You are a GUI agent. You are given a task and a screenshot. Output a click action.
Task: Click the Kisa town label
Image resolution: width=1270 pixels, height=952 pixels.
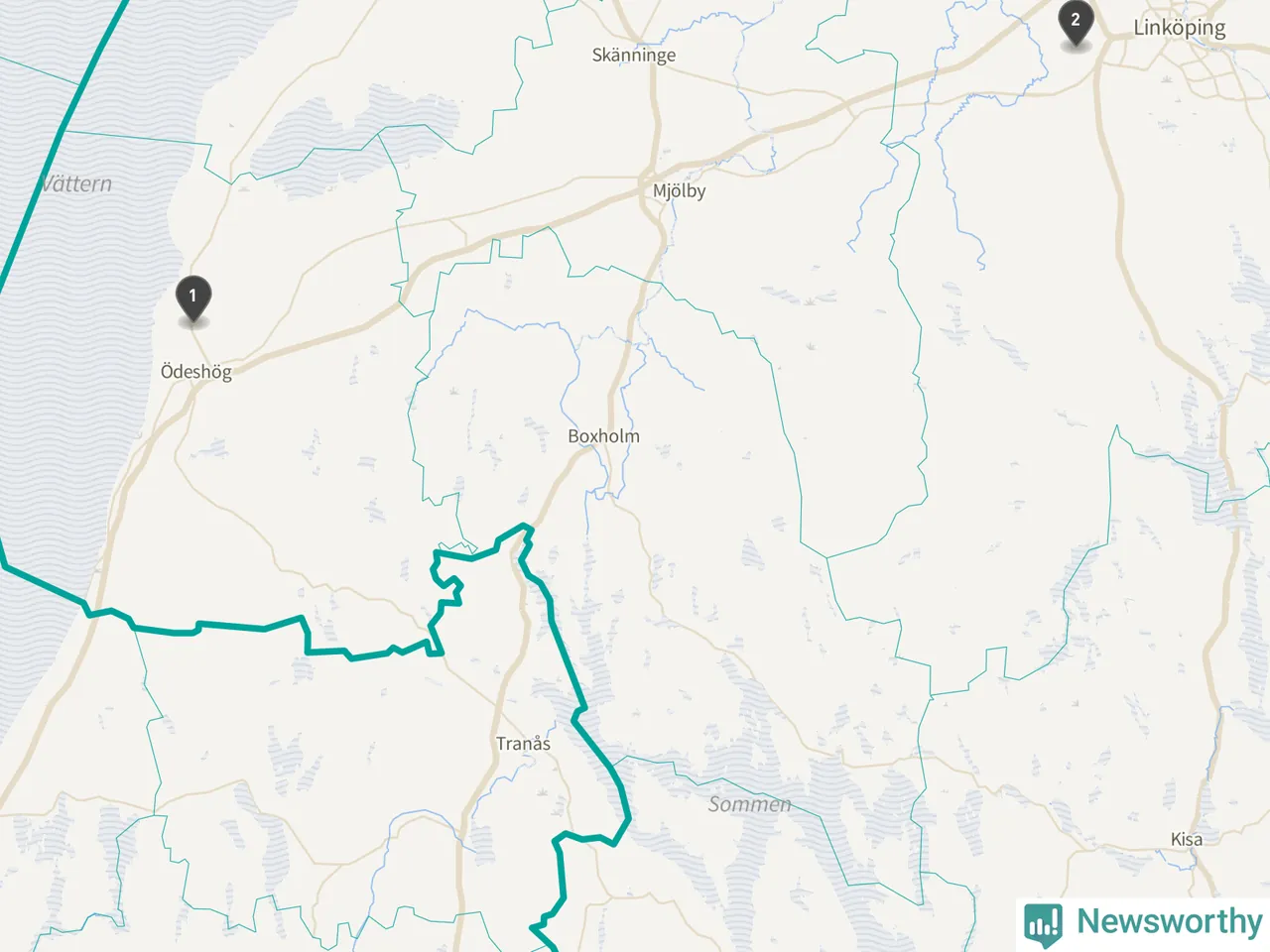[x=1187, y=839]
